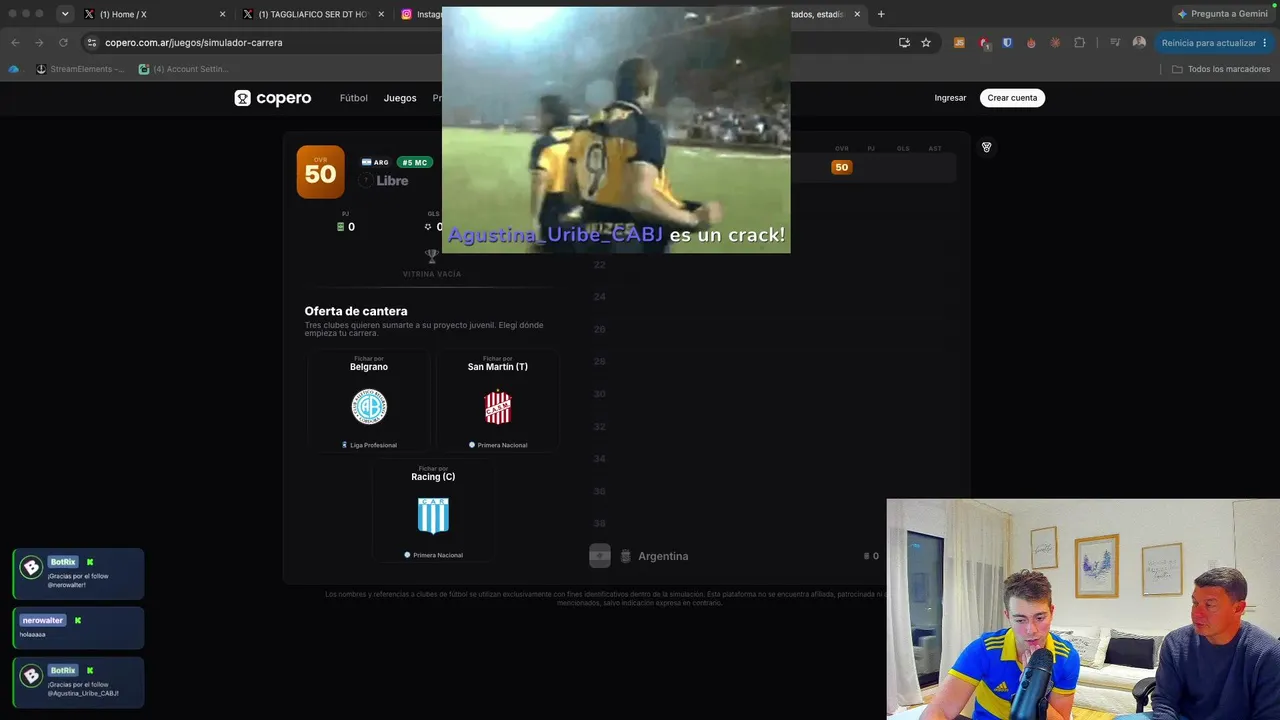
Task: Click the Oferta de cantera heading
Action: click(356, 311)
